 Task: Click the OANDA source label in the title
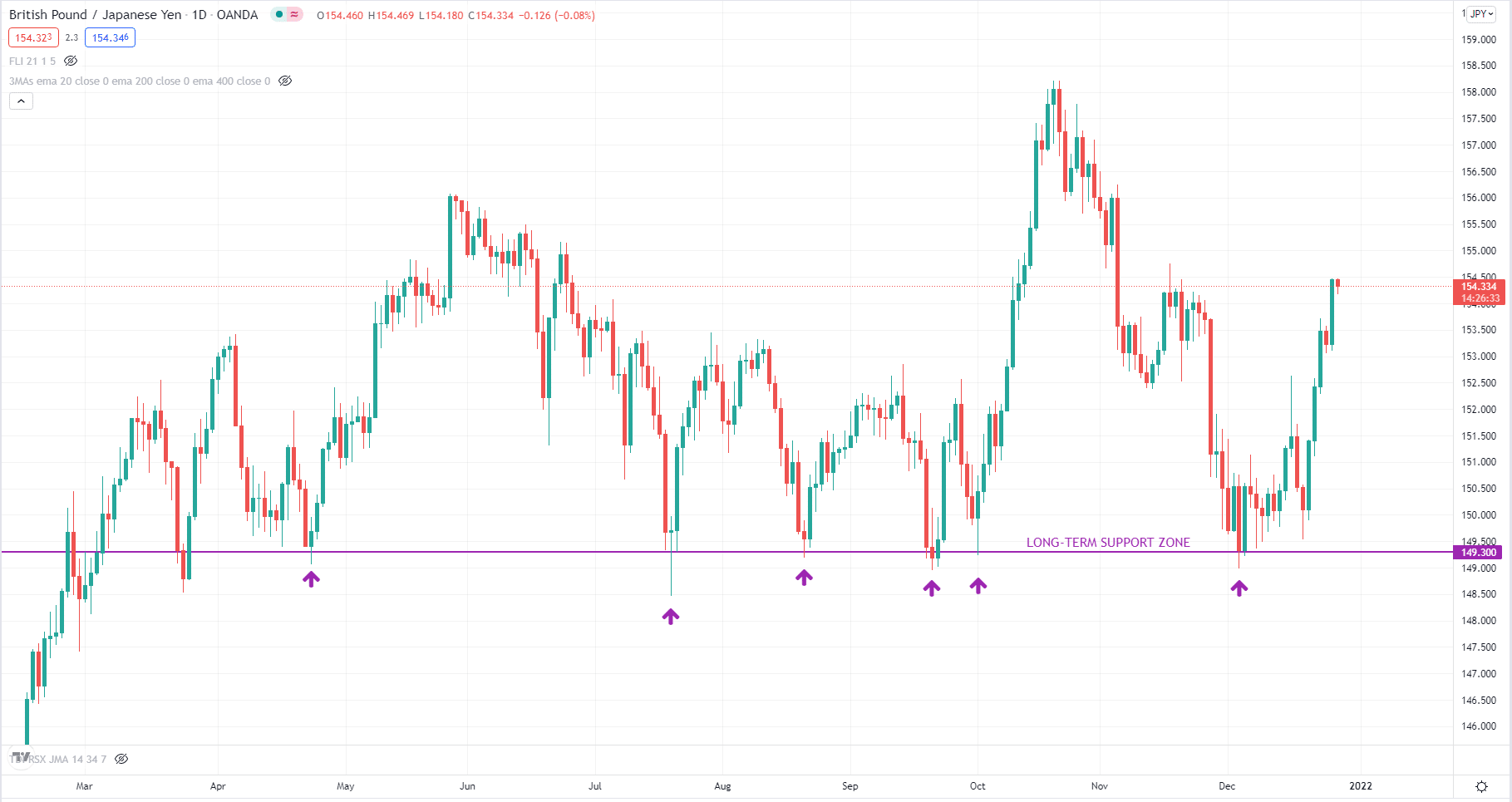[237, 14]
